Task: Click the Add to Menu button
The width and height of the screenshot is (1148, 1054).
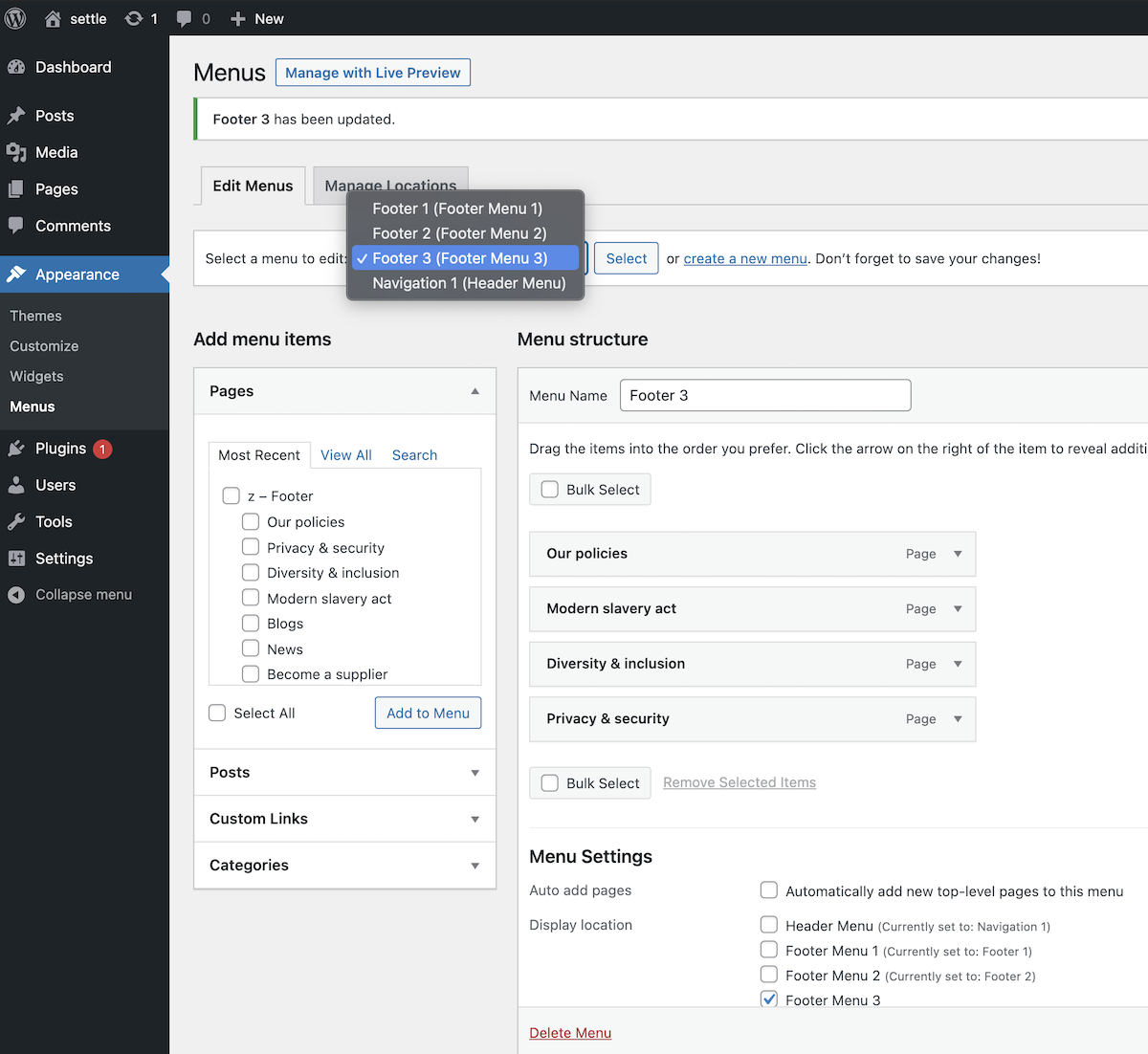Action: point(428,713)
